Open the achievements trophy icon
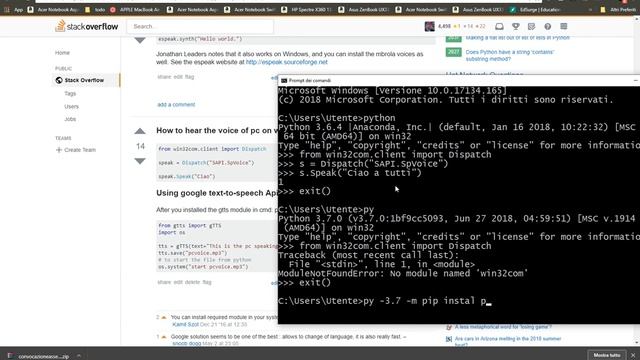 (x=516, y=26)
